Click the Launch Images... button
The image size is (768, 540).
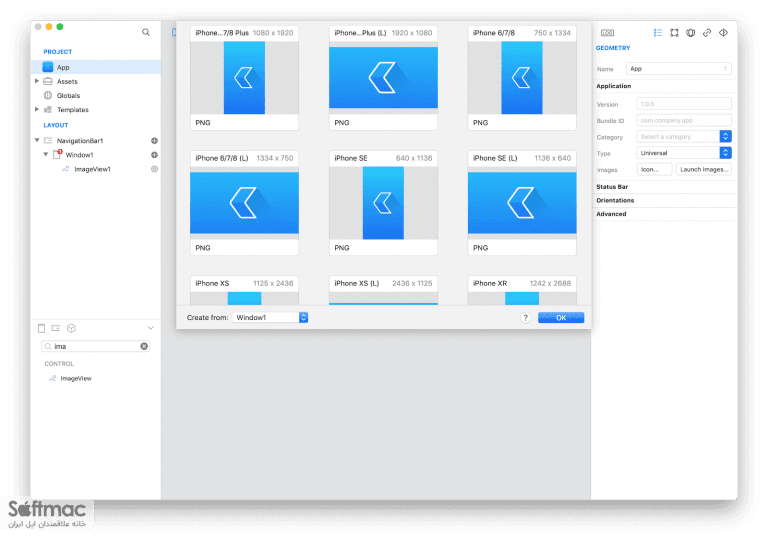tap(704, 170)
